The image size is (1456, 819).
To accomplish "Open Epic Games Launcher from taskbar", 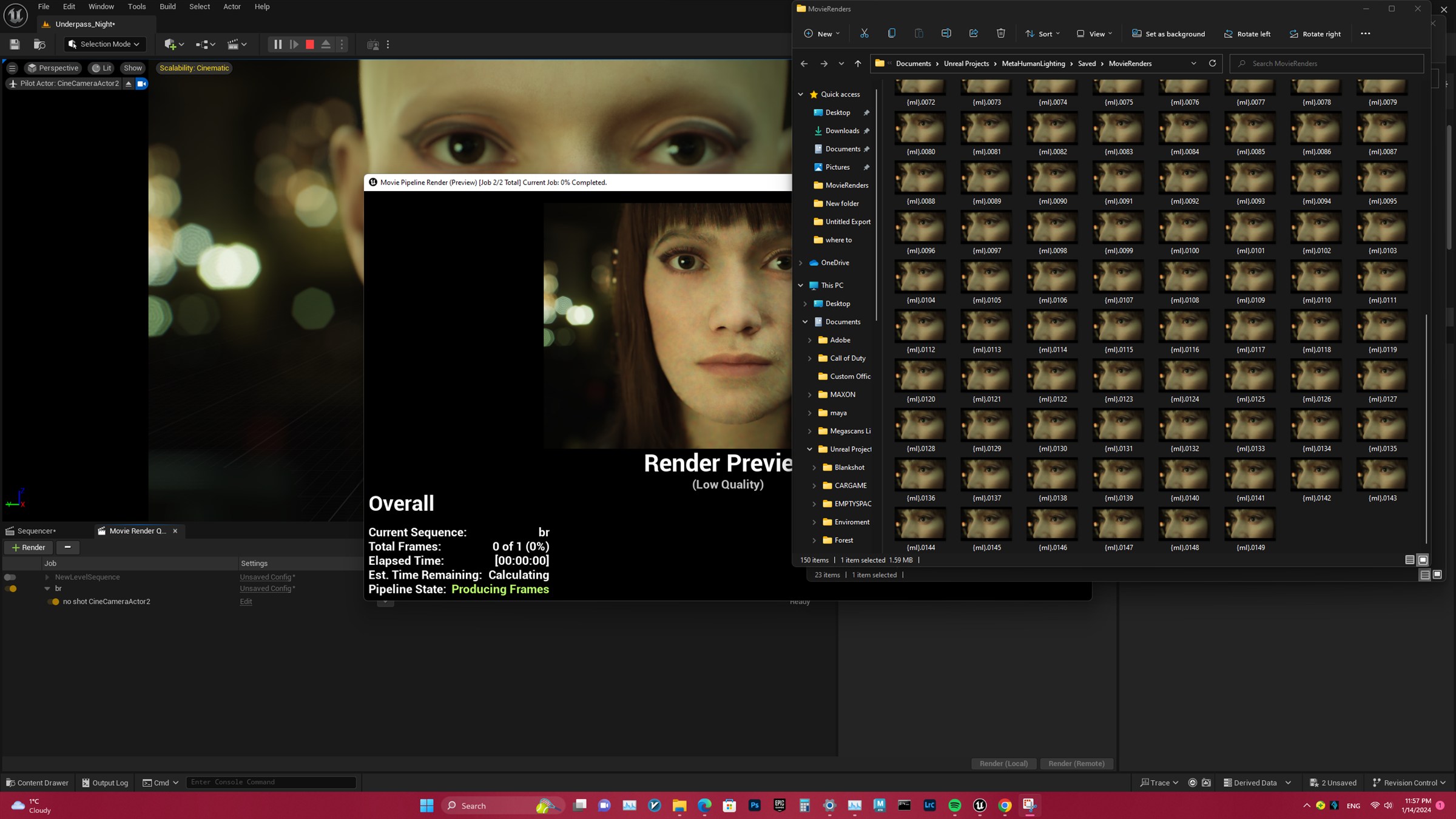I will 780,806.
